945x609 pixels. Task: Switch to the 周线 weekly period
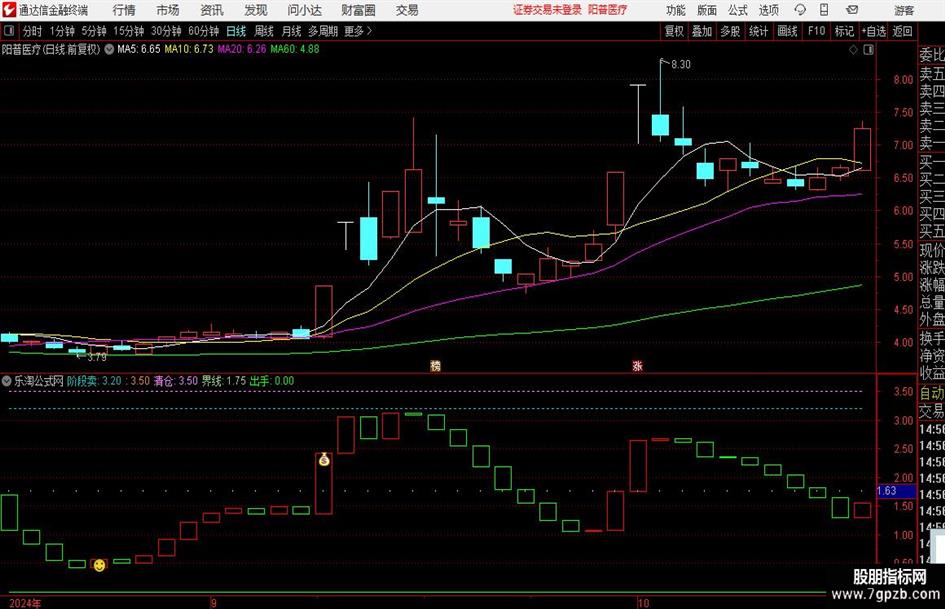click(263, 31)
